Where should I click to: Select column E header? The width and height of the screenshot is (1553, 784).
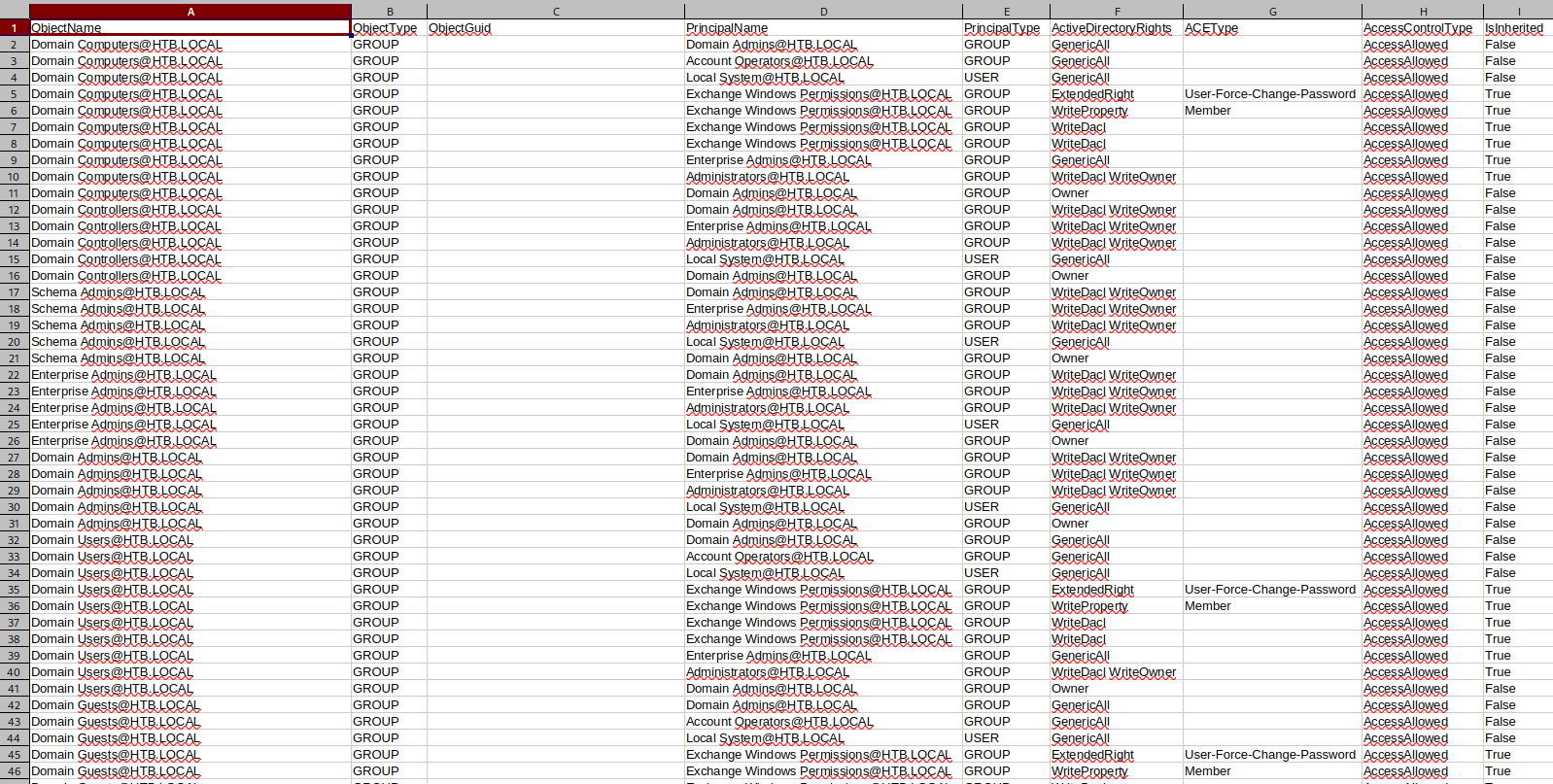pos(1006,12)
